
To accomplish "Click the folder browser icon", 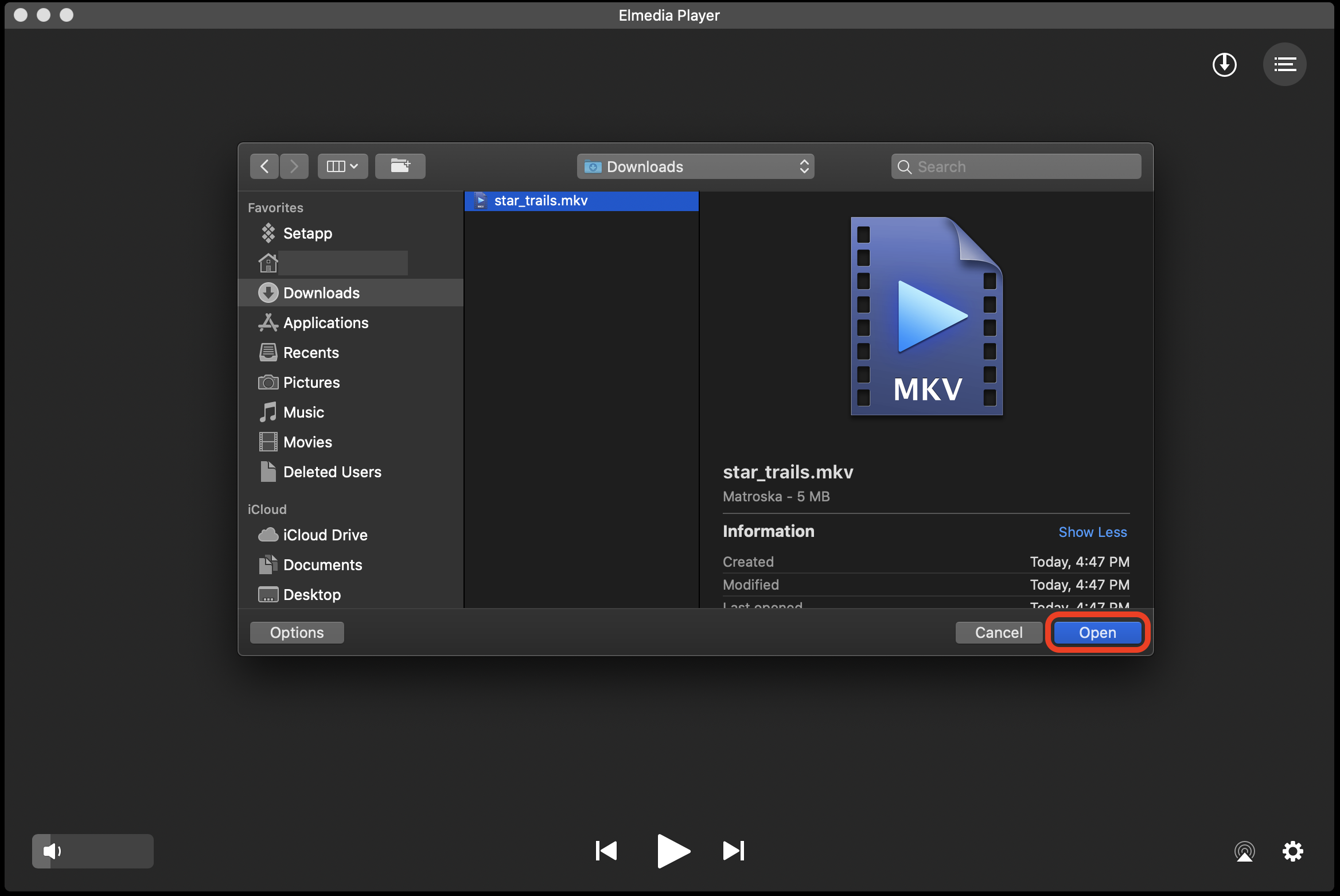I will [400, 166].
